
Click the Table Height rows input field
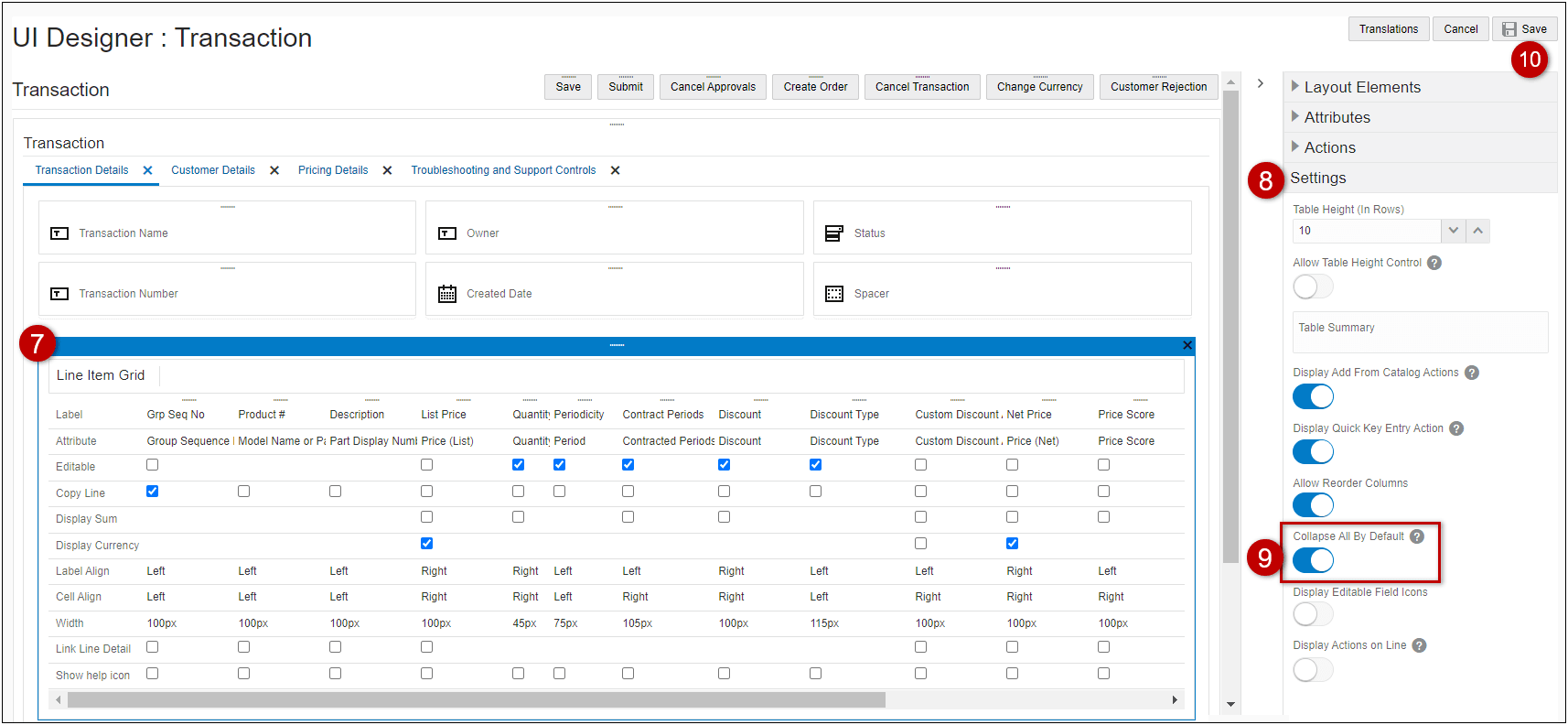click(1367, 231)
